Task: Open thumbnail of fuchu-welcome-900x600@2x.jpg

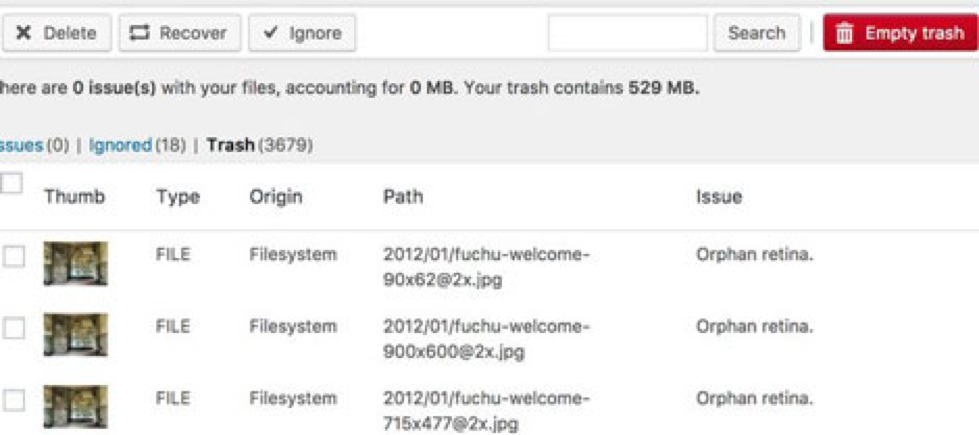Action: click(76, 335)
